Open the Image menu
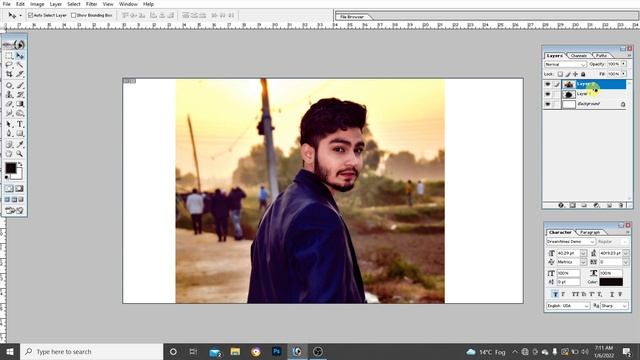640x360 pixels. click(37, 4)
